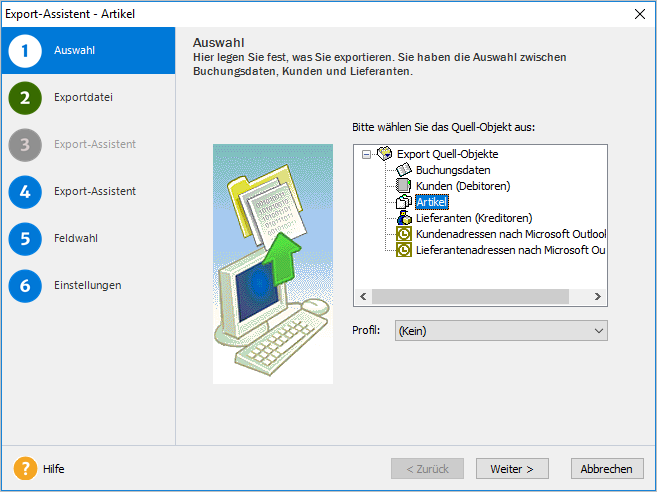The height and width of the screenshot is (492, 657).
Task: Click the Lieferantenadressen Outlook clock icon
Action: [404, 250]
